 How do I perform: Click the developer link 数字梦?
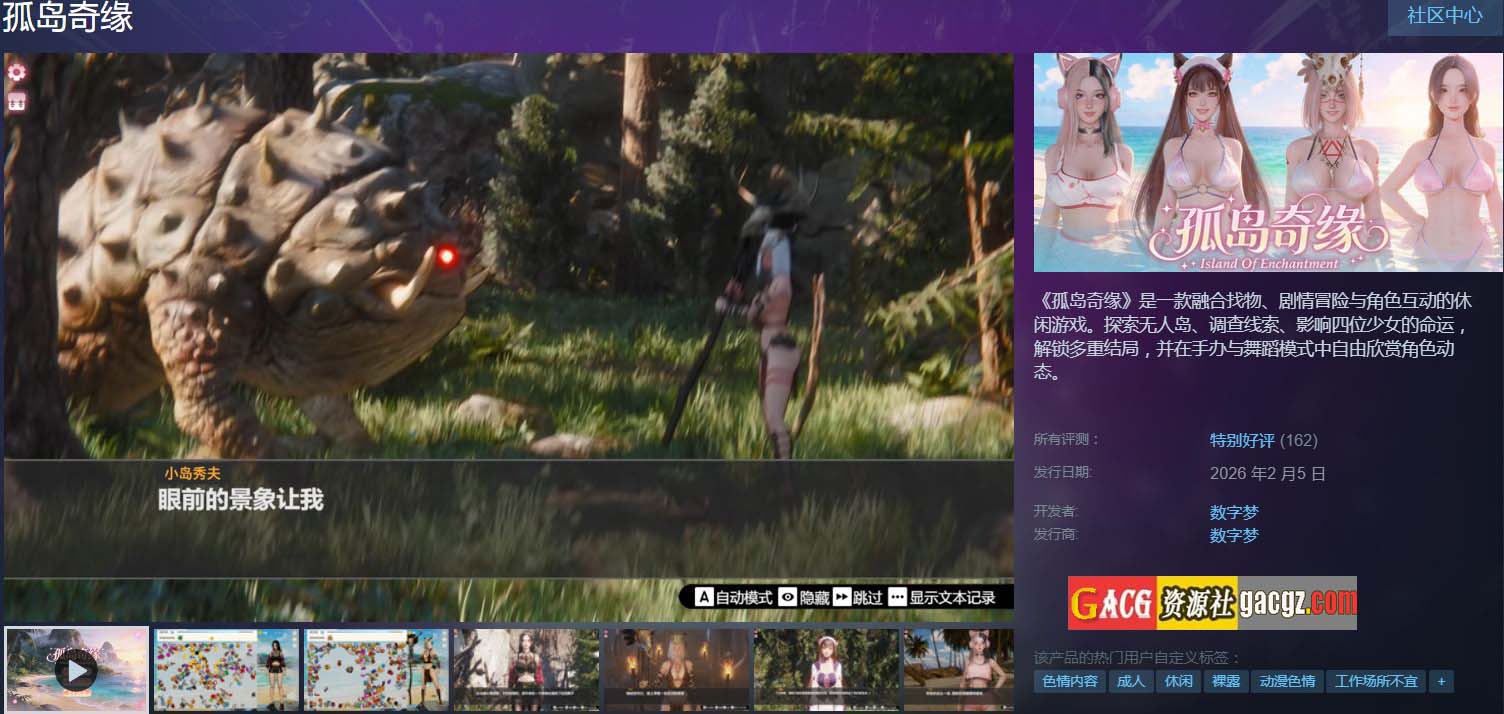coord(1234,512)
